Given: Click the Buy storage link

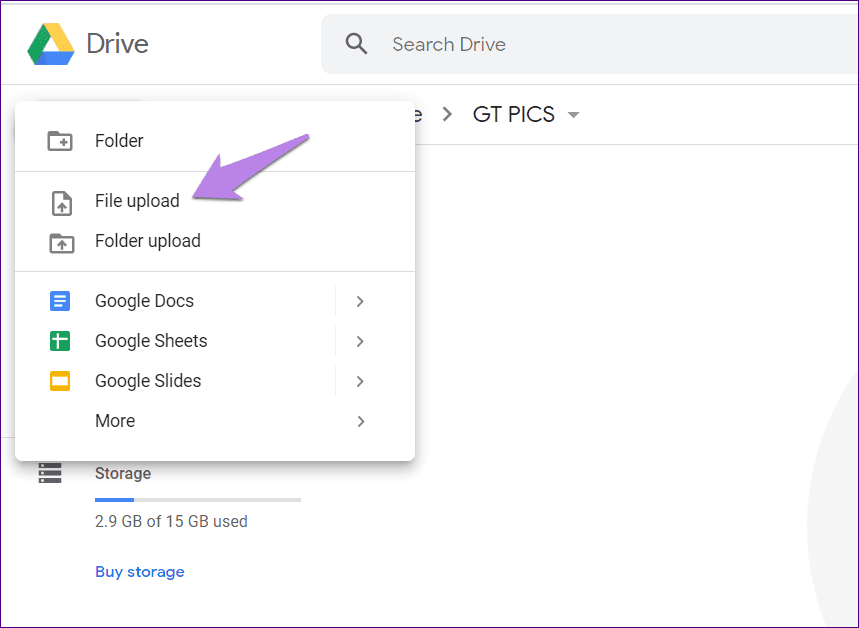Looking at the screenshot, I should coord(140,572).
